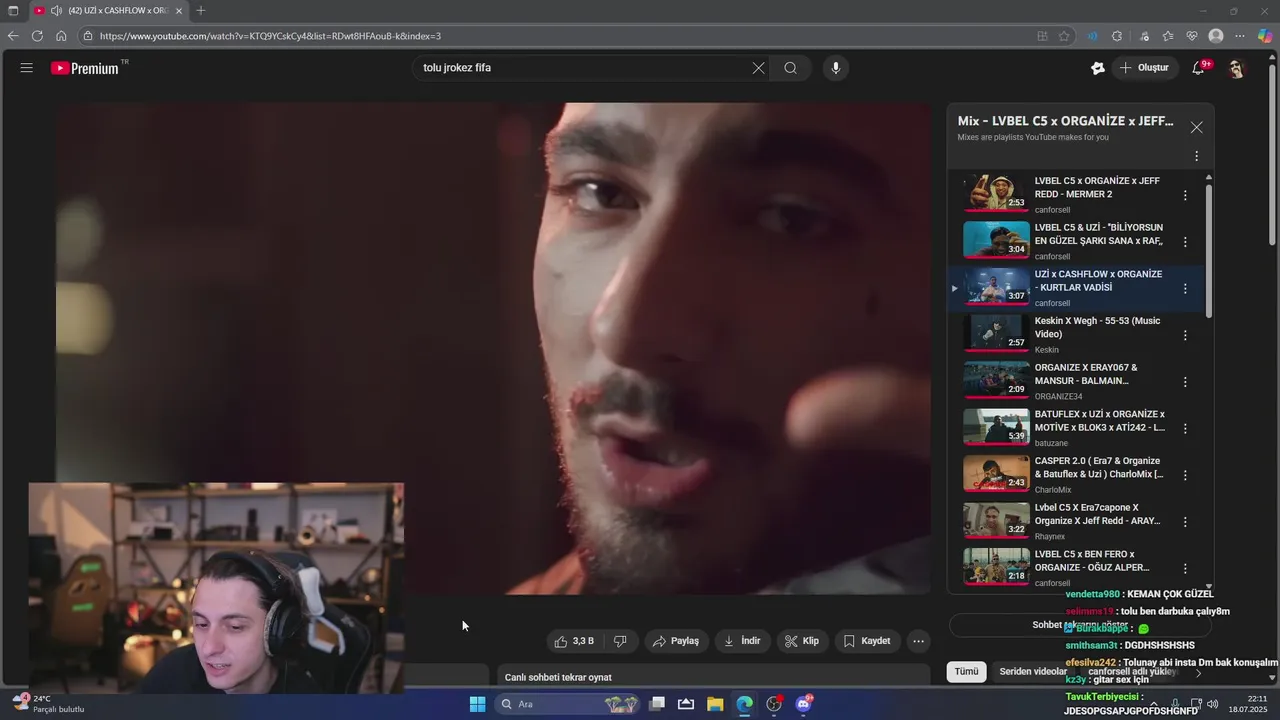Play Lvbel C5 X Era7capone ARAY video

[x=1075, y=521]
